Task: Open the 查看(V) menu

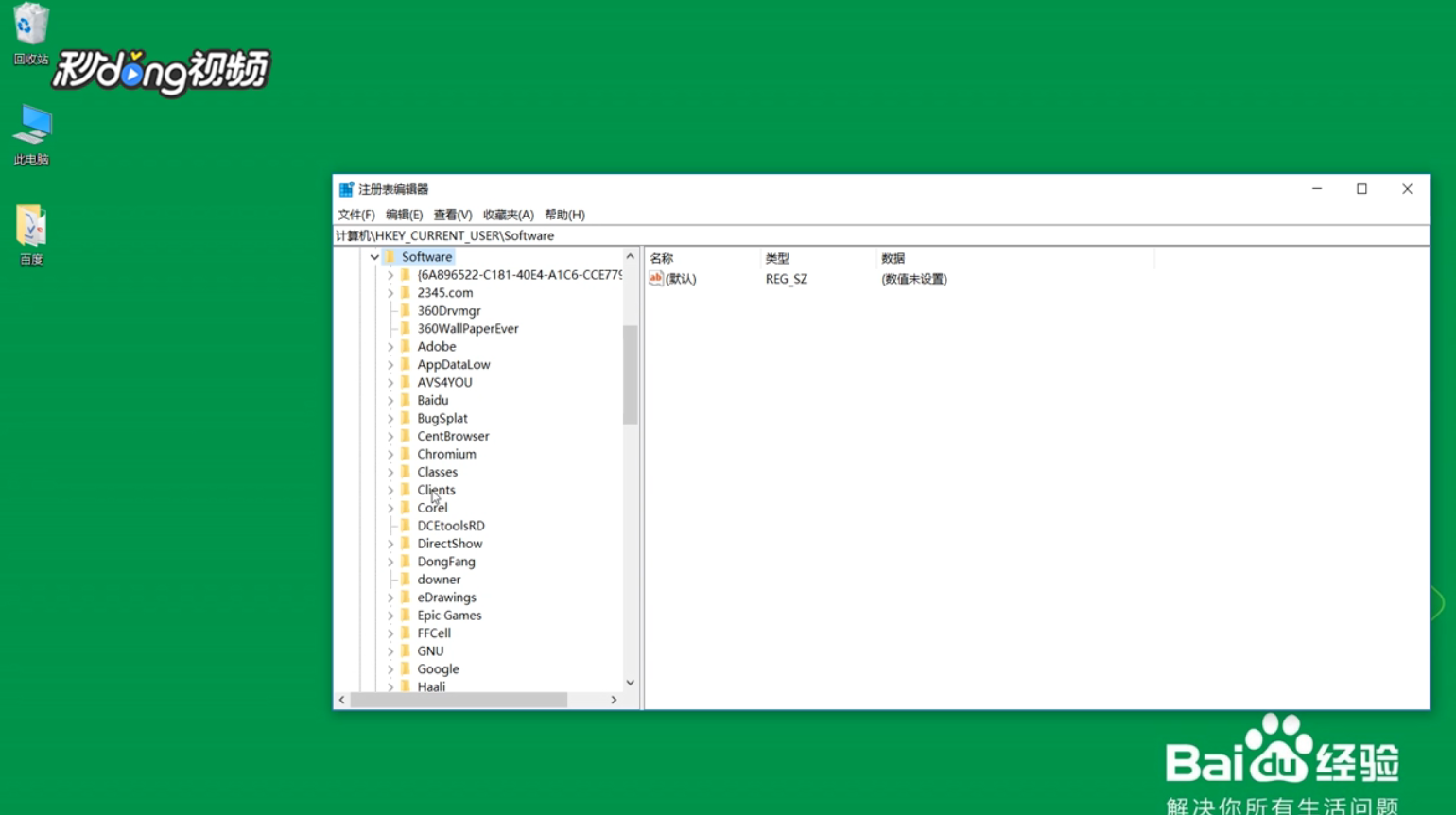Action: click(453, 215)
